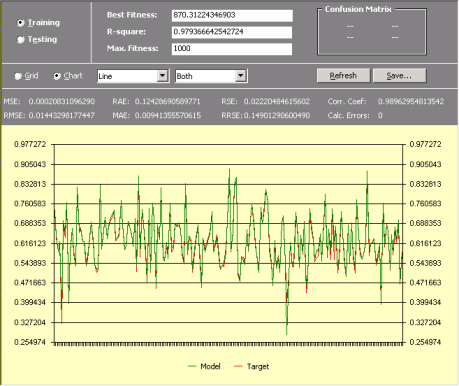Image resolution: width=459 pixels, height=386 pixels.
Task: Click the Refresh button
Action: point(343,76)
